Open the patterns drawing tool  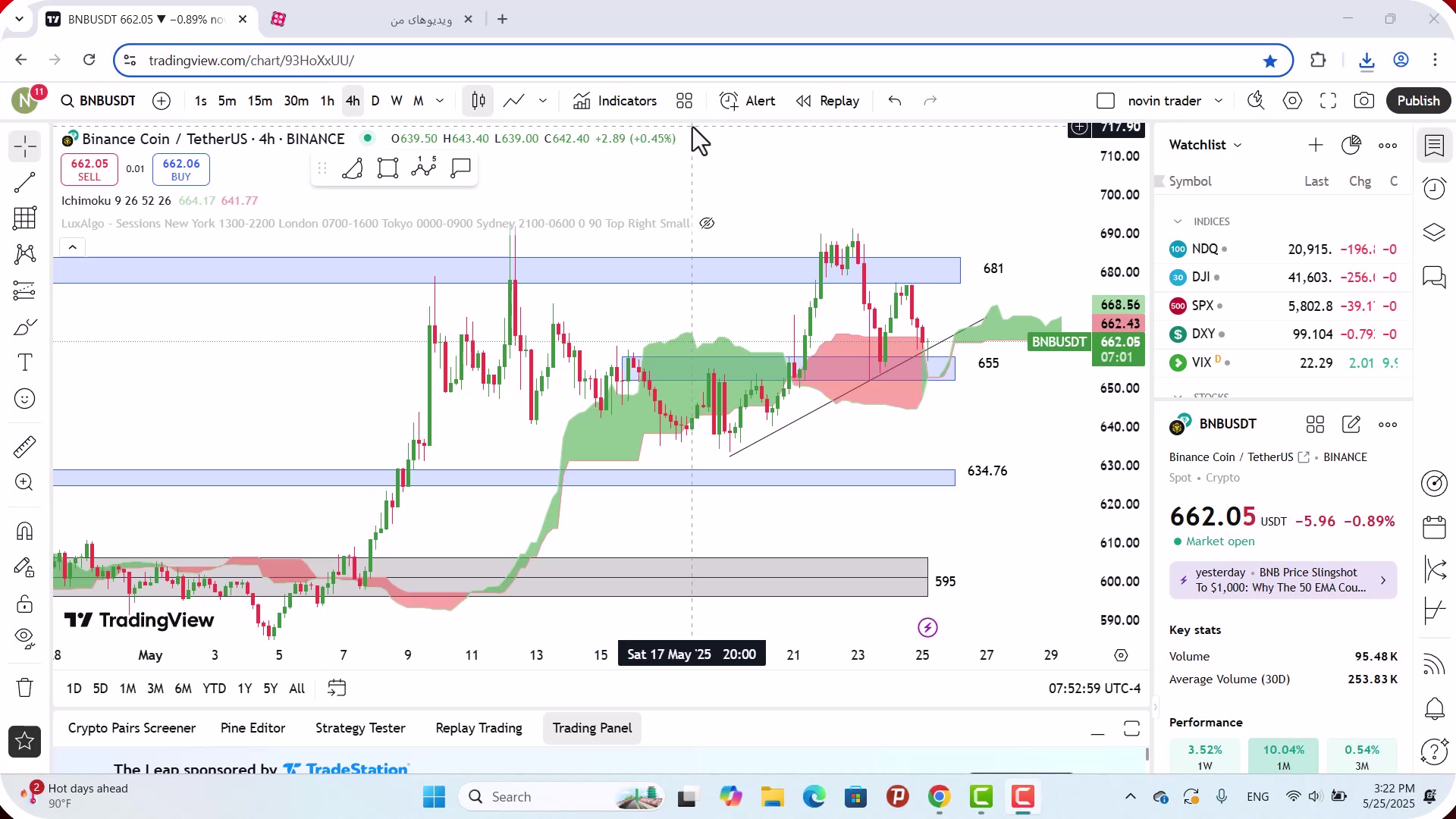coord(25,254)
